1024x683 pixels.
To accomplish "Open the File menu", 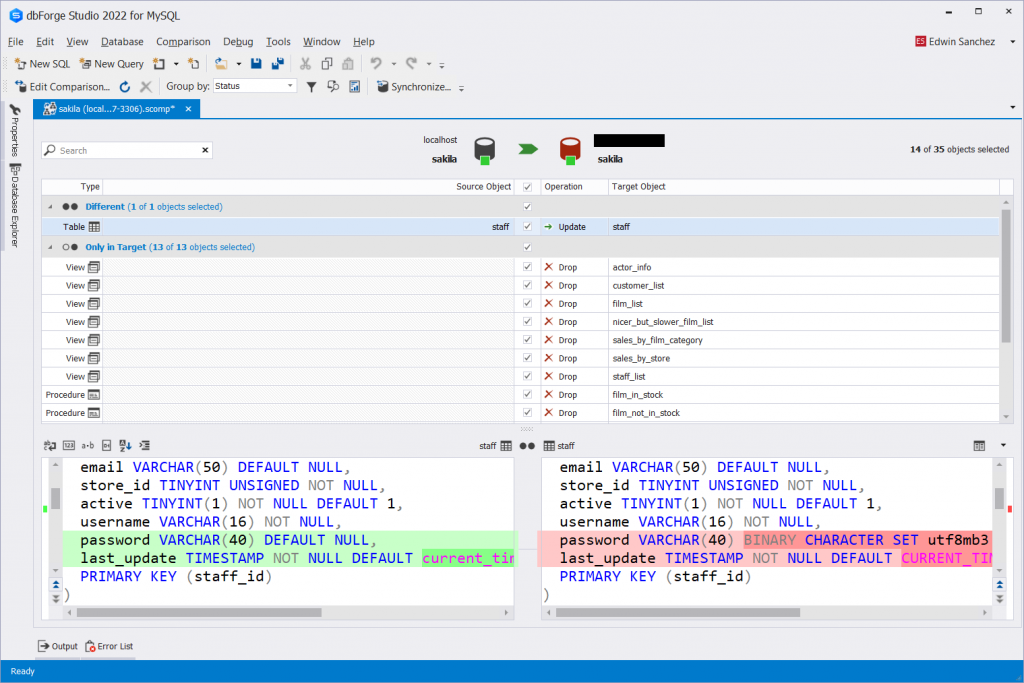I will click(16, 42).
